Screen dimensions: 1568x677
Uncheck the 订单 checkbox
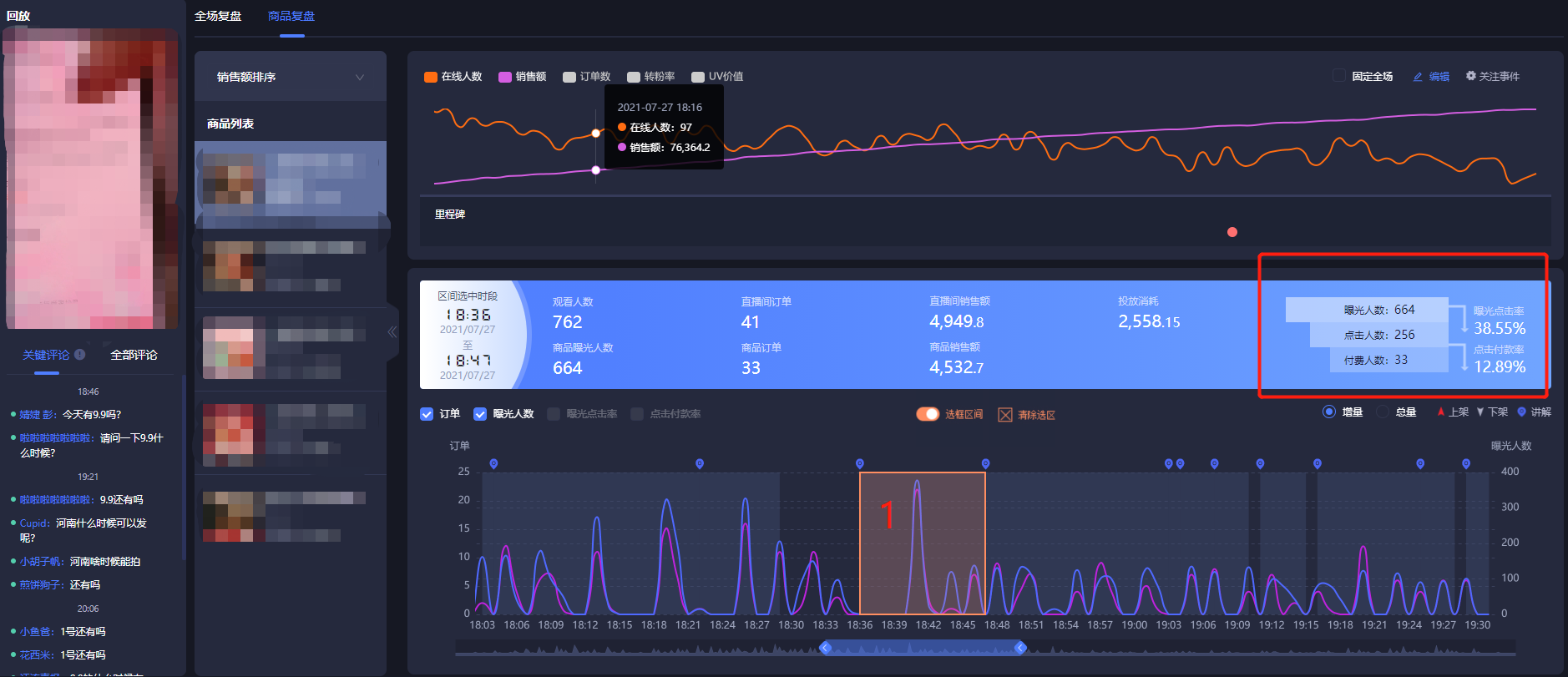pyautogui.click(x=427, y=414)
